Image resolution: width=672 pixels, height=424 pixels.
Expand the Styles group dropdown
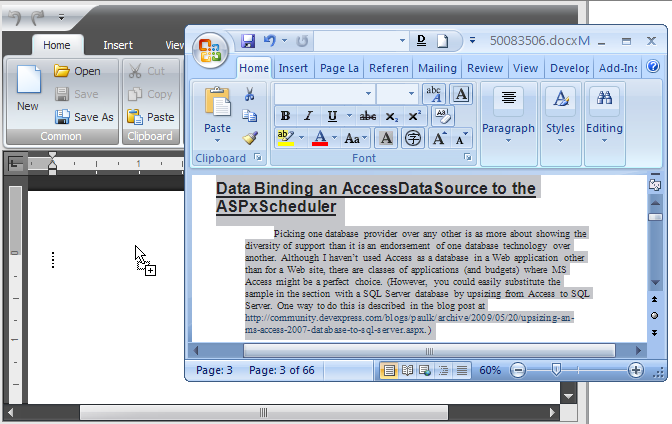(x=560, y=141)
